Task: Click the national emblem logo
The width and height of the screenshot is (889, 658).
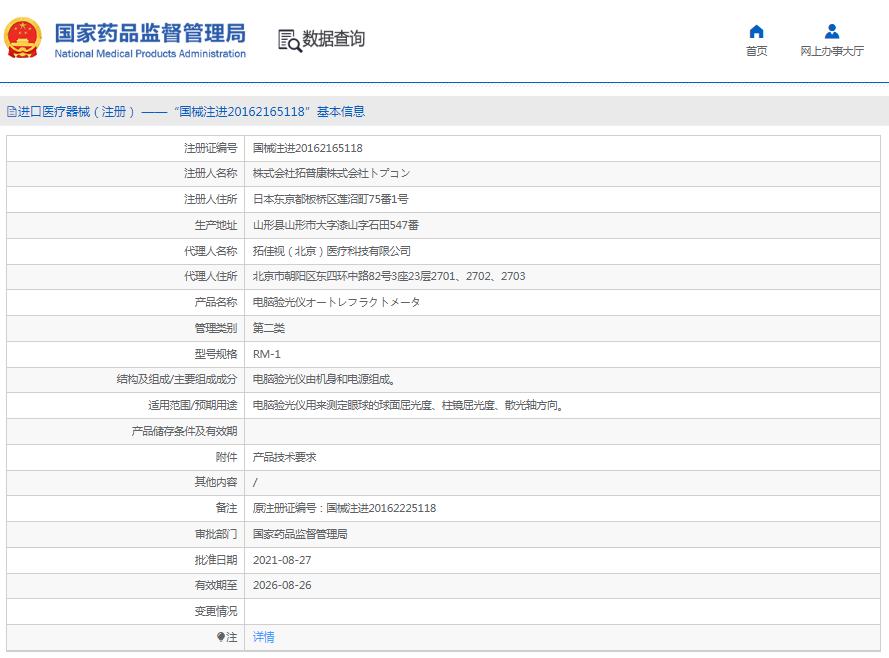Action: pos(23,38)
